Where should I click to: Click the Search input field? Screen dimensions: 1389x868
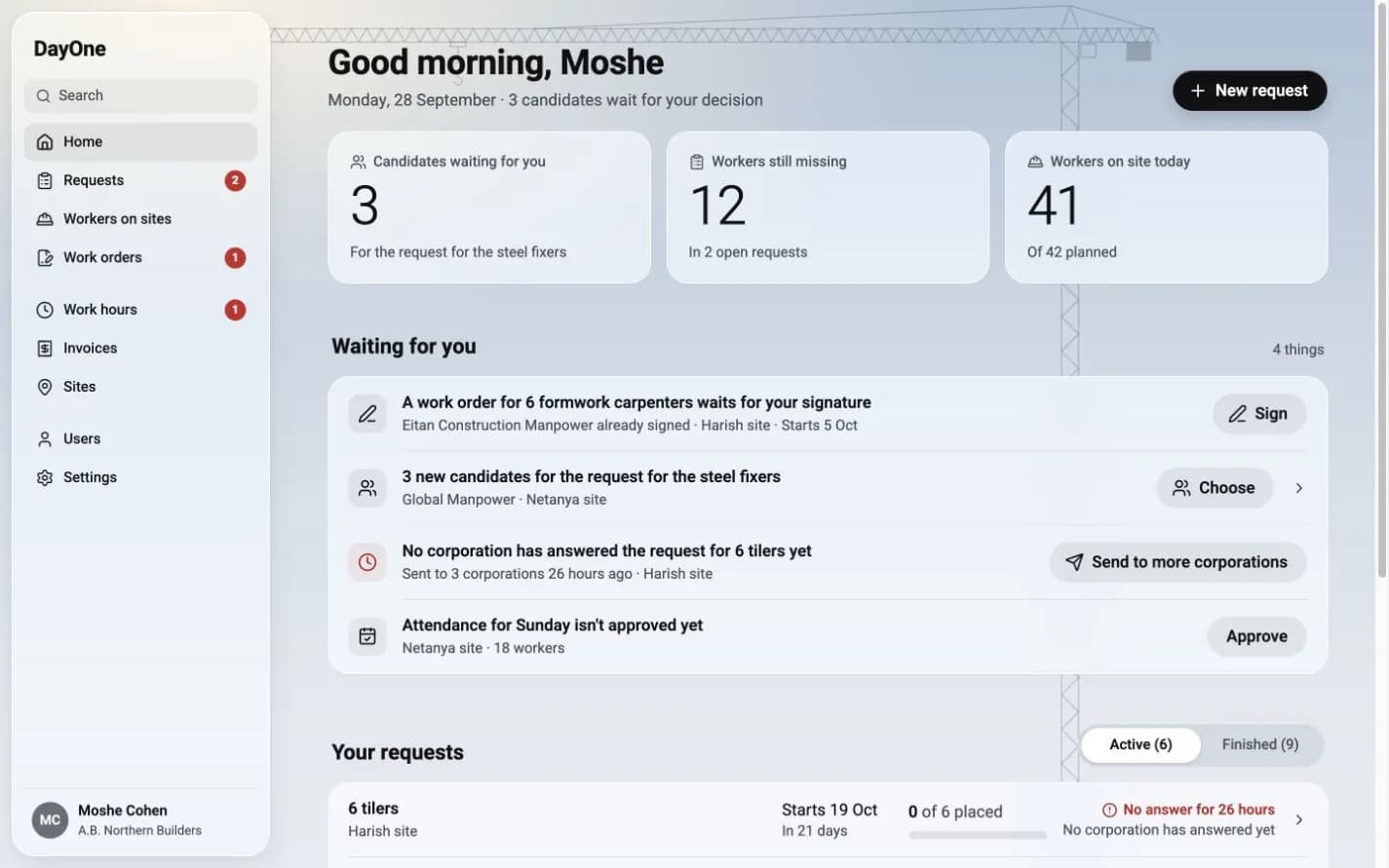pos(140,96)
